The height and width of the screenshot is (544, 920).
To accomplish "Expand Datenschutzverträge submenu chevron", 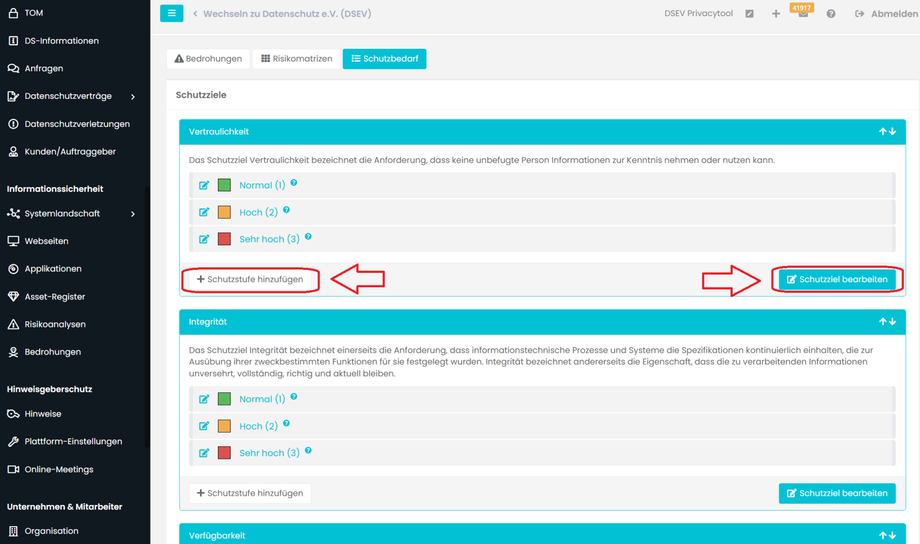I will point(133,96).
